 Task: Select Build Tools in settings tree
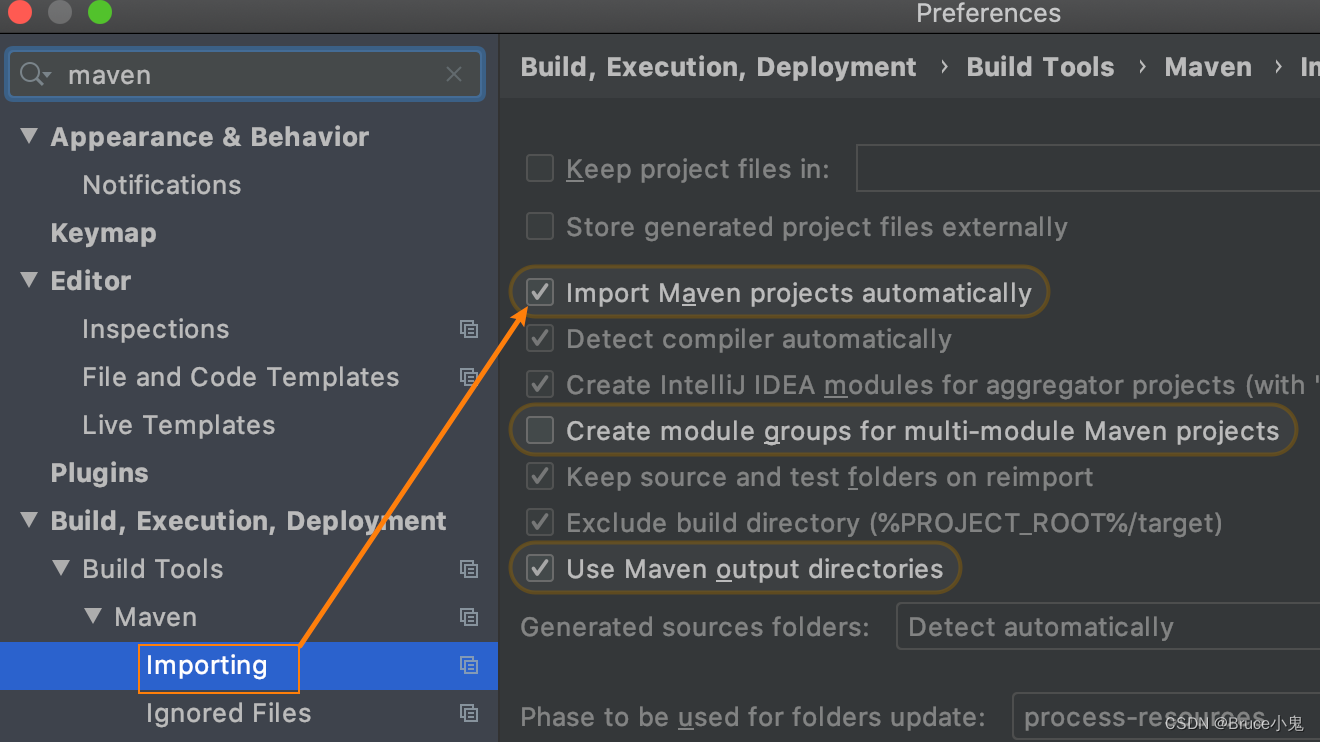click(x=153, y=569)
